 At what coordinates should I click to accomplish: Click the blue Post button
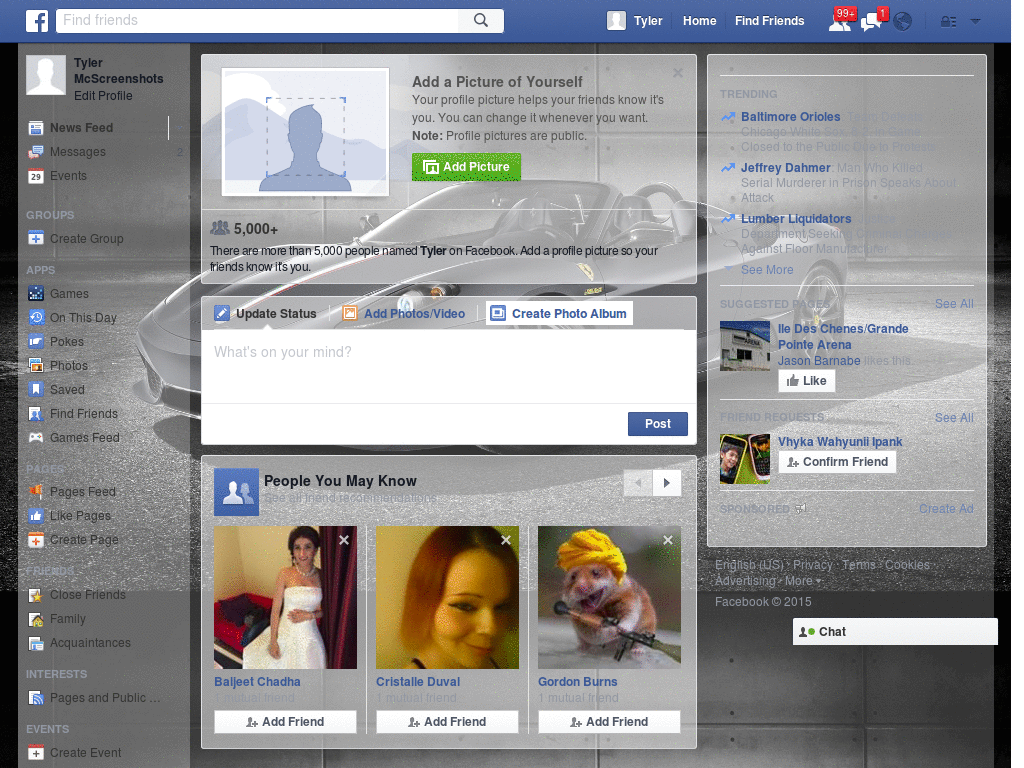tap(658, 424)
